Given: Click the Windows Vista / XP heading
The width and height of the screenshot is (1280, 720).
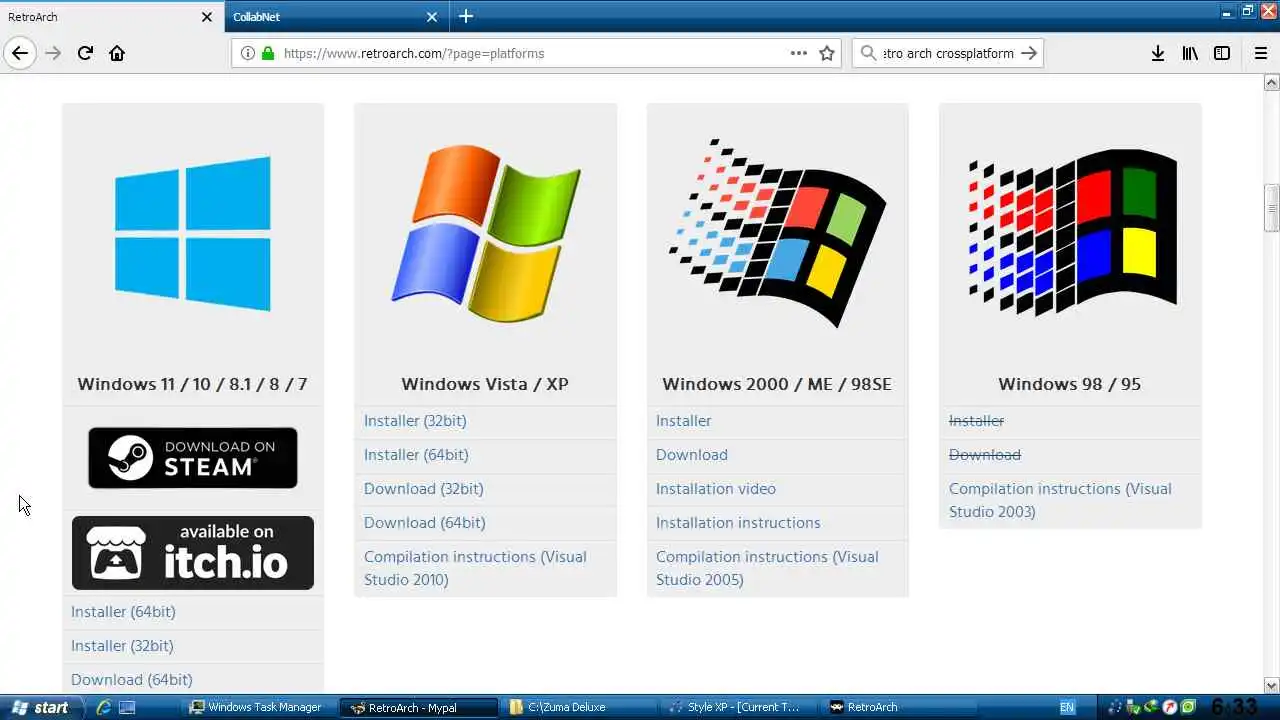Looking at the screenshot, I should pos(485,384).
